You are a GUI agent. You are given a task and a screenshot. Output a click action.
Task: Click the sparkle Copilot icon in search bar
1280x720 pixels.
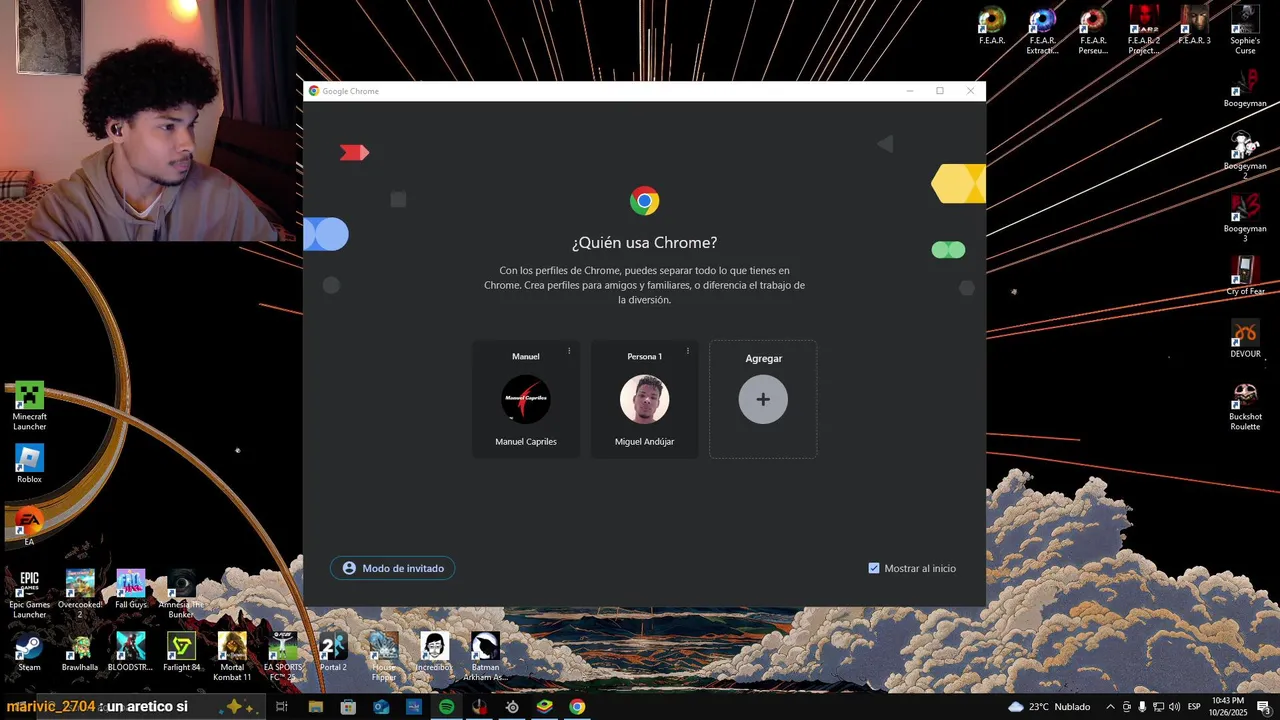pyautogui.click(x=239, y=707)
